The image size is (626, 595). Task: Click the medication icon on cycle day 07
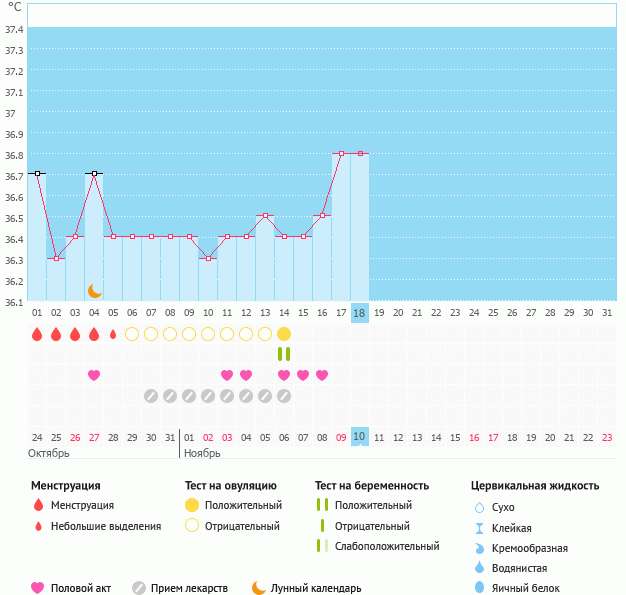click(151, 396)
